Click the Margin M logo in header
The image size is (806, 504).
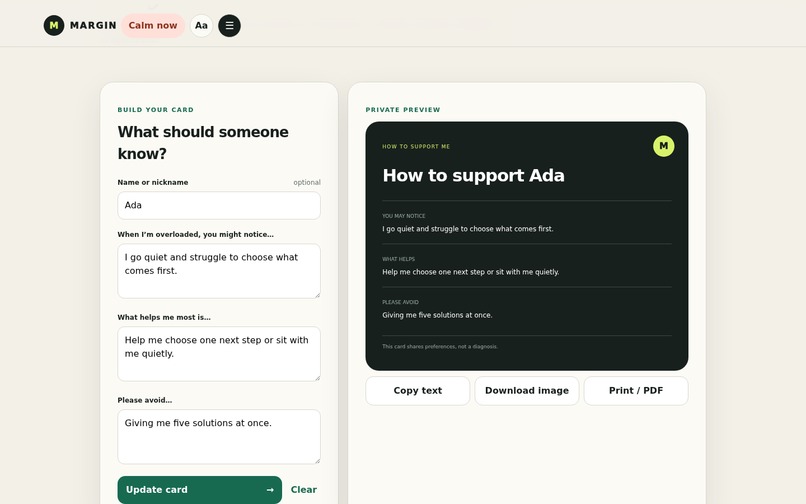pos(54,25)
